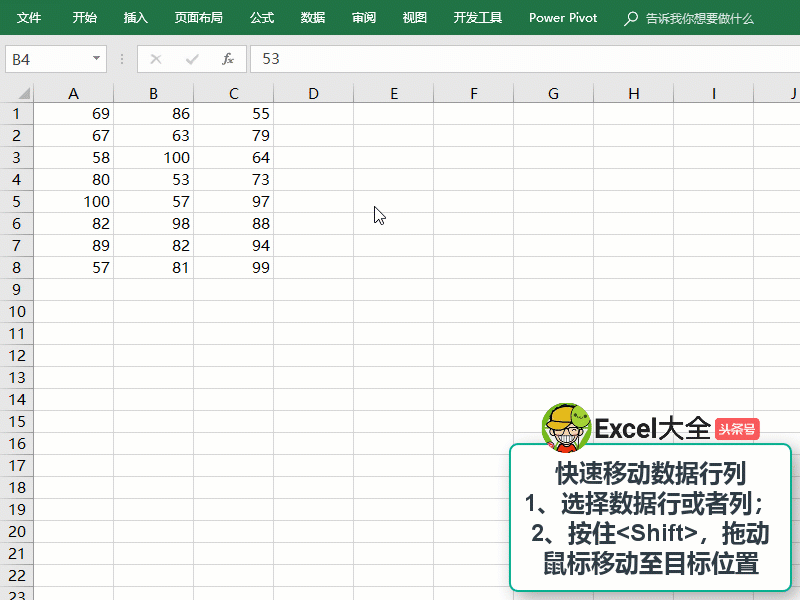Select row 5 header
This screenshot has height=600, width=800.
tap(15, 202)
